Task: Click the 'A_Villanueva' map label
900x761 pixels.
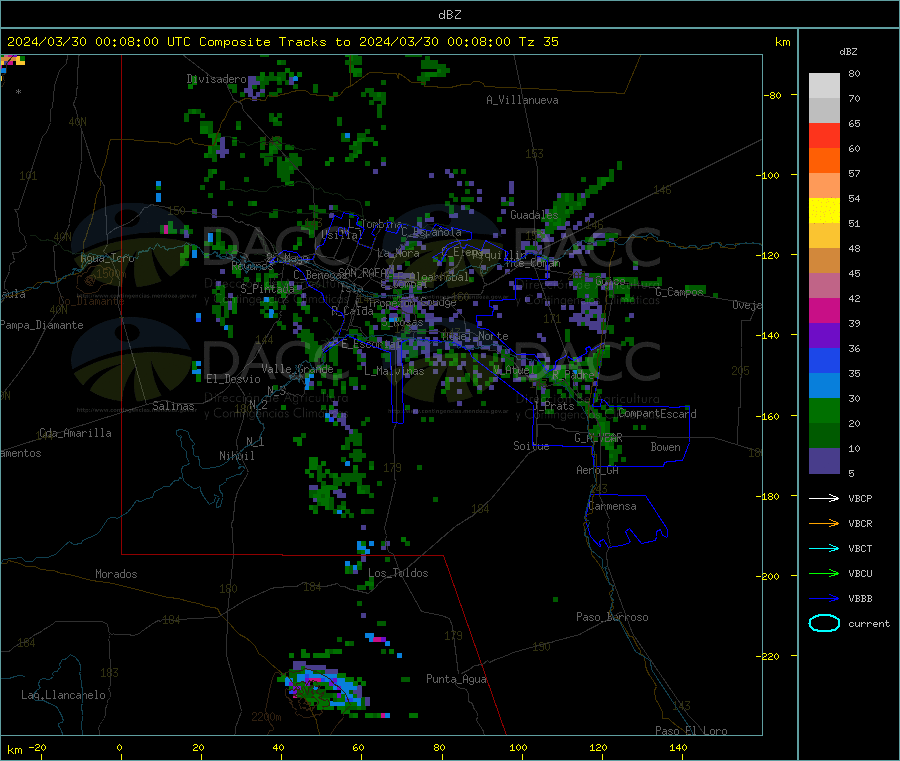Action: click(522, 100)
